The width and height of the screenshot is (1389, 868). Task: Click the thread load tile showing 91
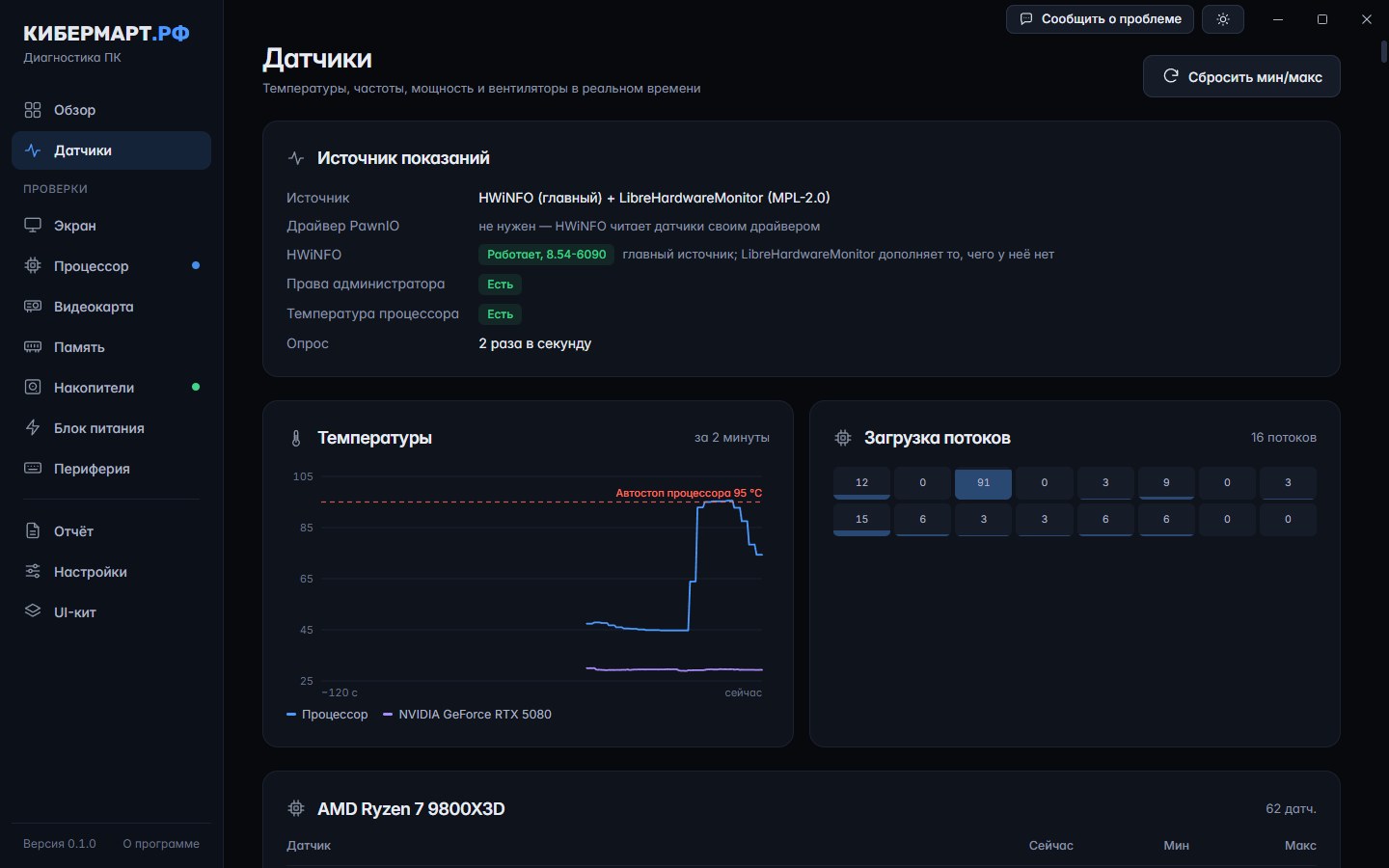(x=983, y=483)
